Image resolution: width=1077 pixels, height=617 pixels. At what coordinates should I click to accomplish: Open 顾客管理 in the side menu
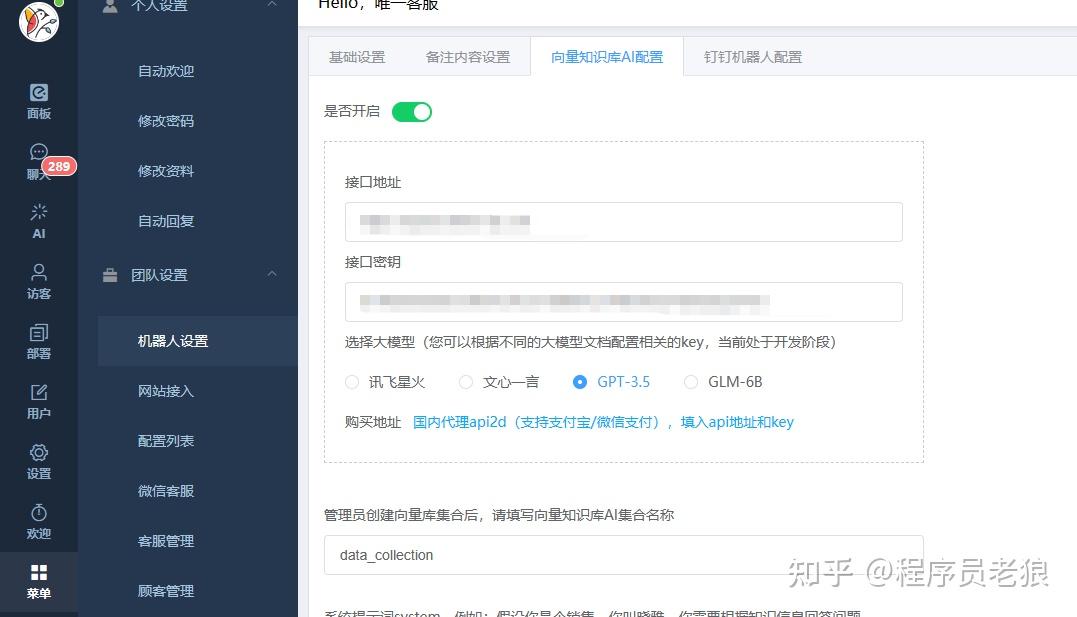tap(166, 592)
